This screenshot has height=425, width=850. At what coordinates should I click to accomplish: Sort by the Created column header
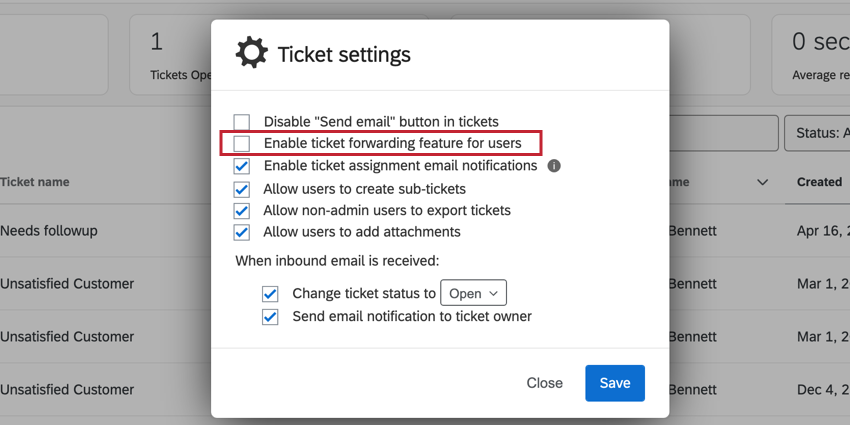(819, 182)
